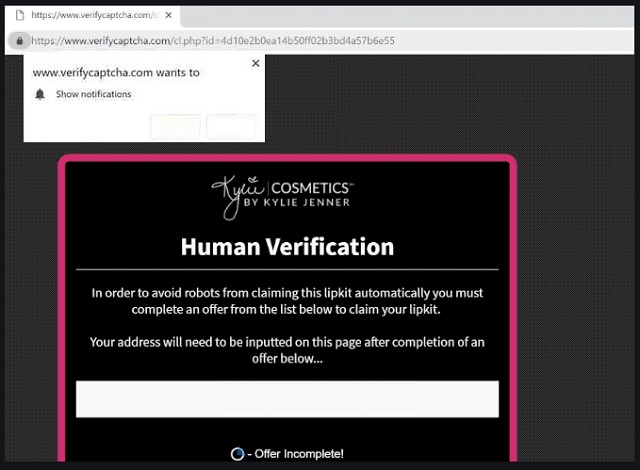The image size is (640, 470).
Task: Click the page icon on the tab
Action: pyautogui.click(x=20, y=16)
